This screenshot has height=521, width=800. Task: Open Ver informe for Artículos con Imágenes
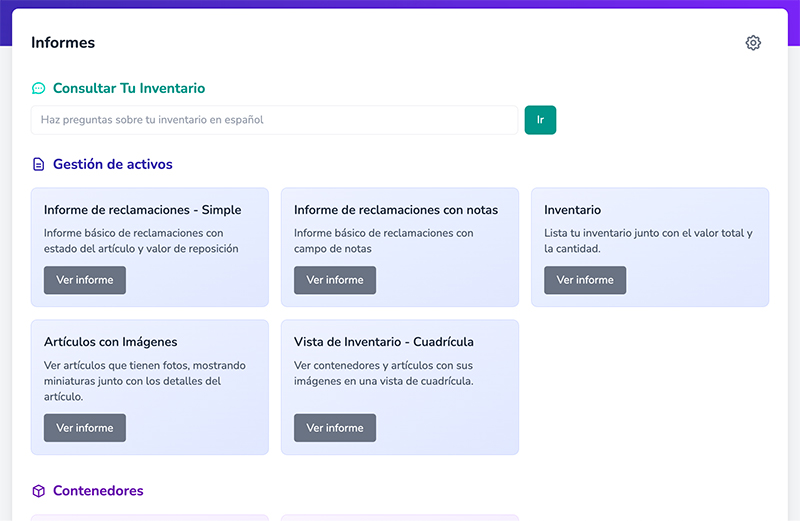(x=85, y=428)
